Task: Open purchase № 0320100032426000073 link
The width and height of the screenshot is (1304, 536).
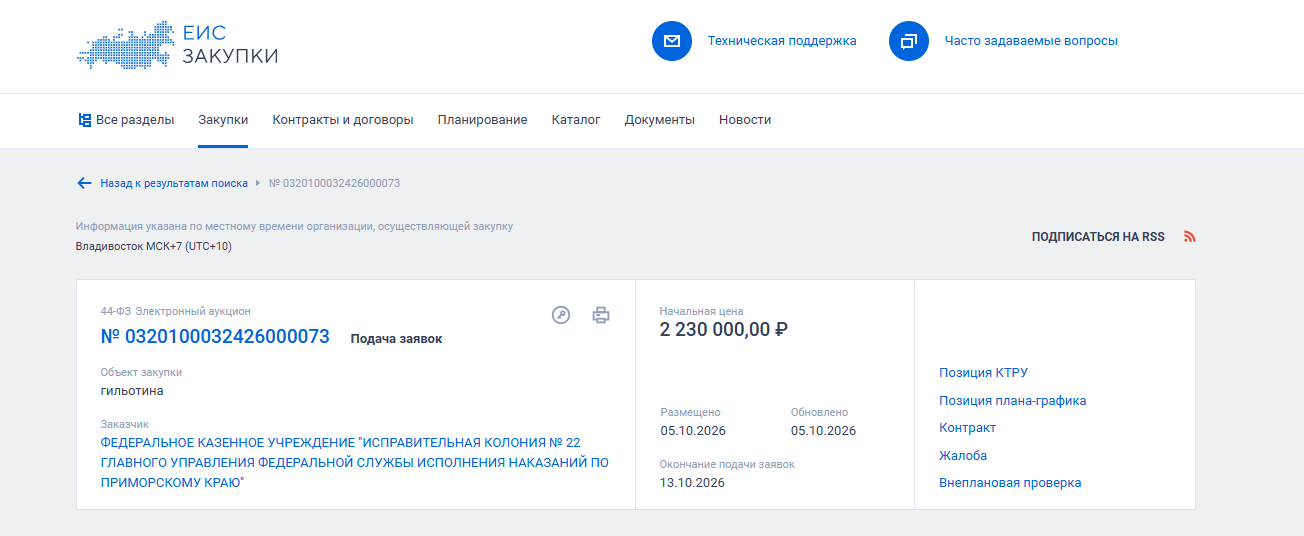Action: pyautogui.click(x=215, y=337)
